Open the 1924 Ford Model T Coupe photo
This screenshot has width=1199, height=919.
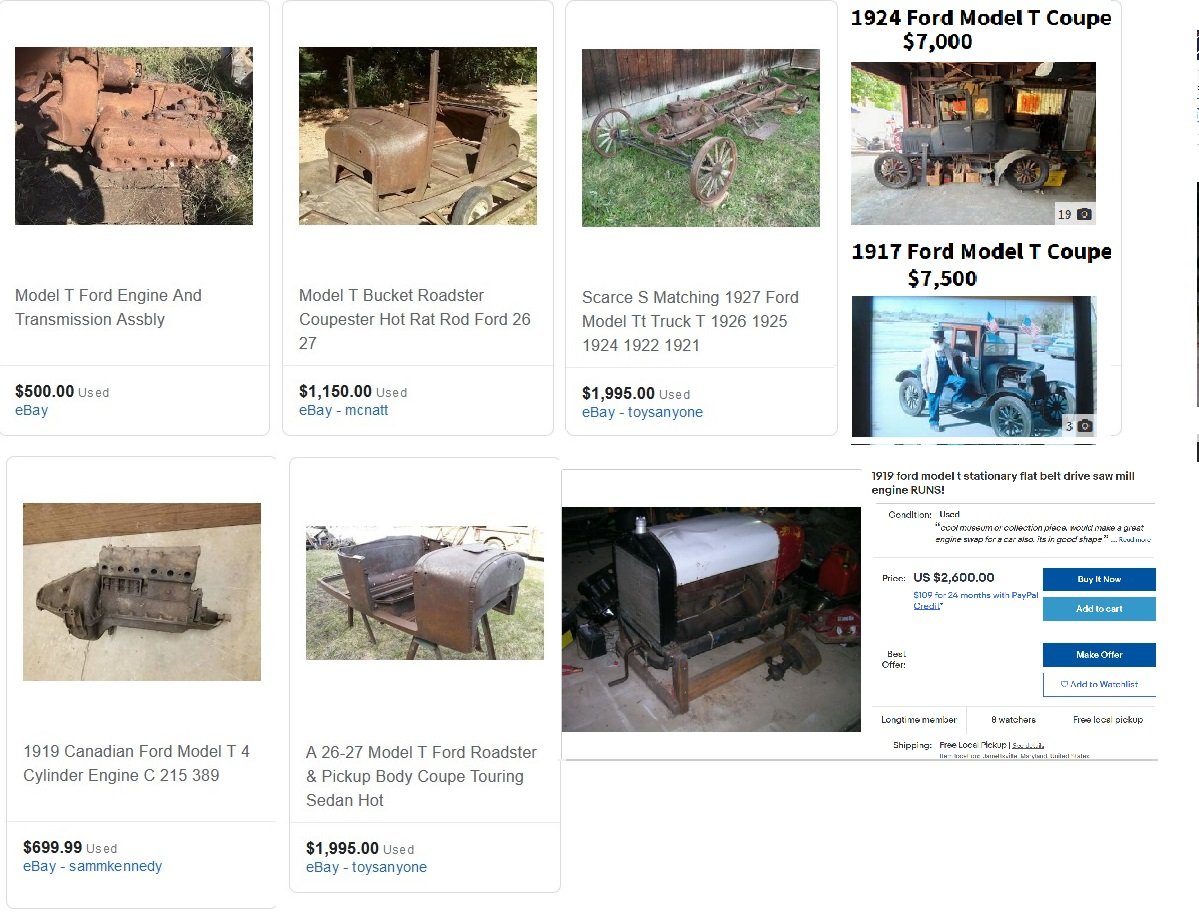[x=973, y=144]
